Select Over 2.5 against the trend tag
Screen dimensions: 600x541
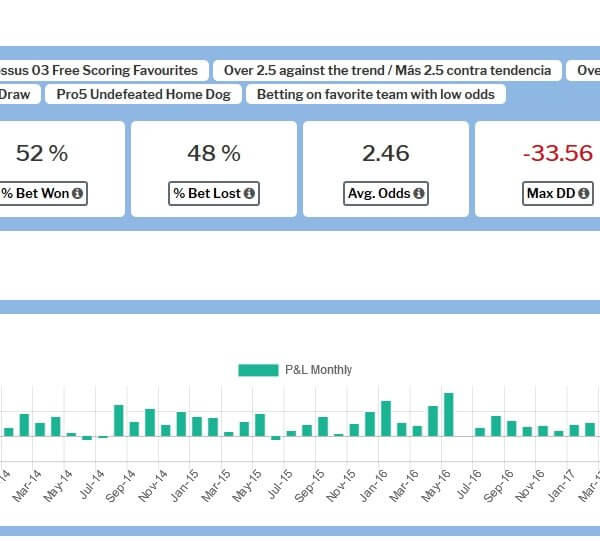tap(387, 71)
